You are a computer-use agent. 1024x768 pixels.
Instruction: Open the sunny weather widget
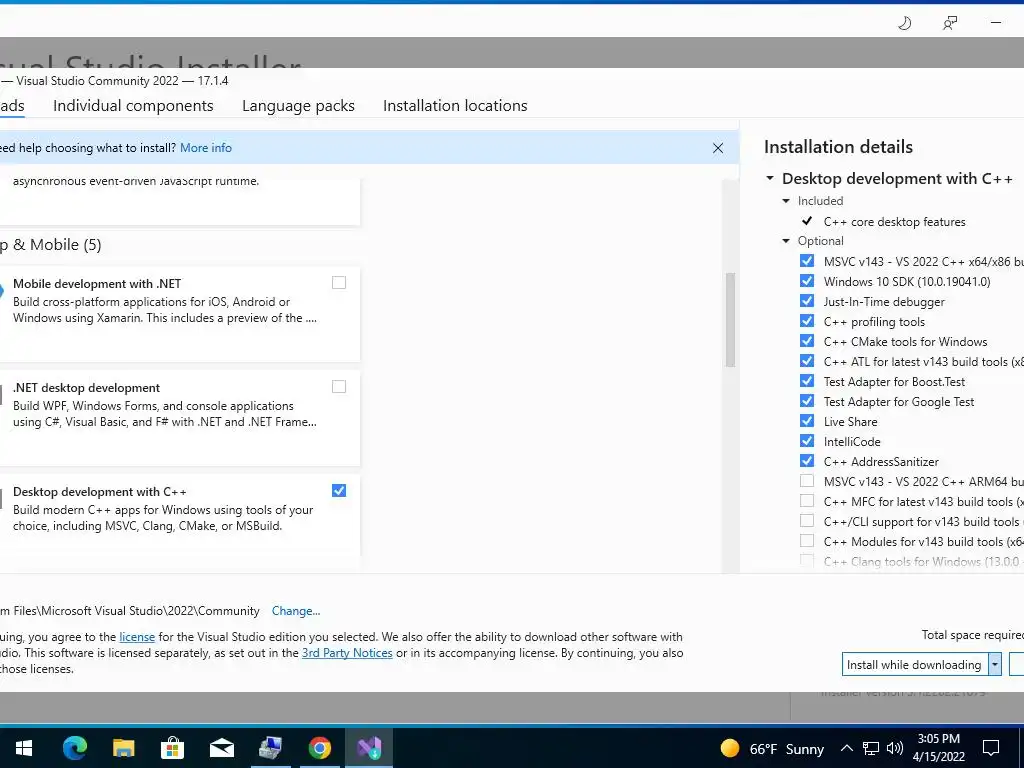[773, 748]
